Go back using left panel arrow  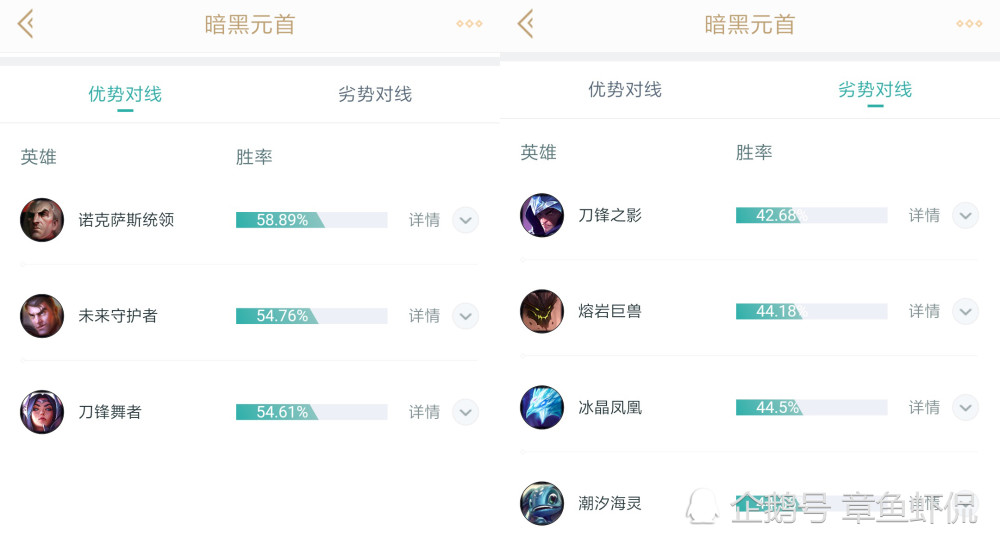click(x=26, y=25)
